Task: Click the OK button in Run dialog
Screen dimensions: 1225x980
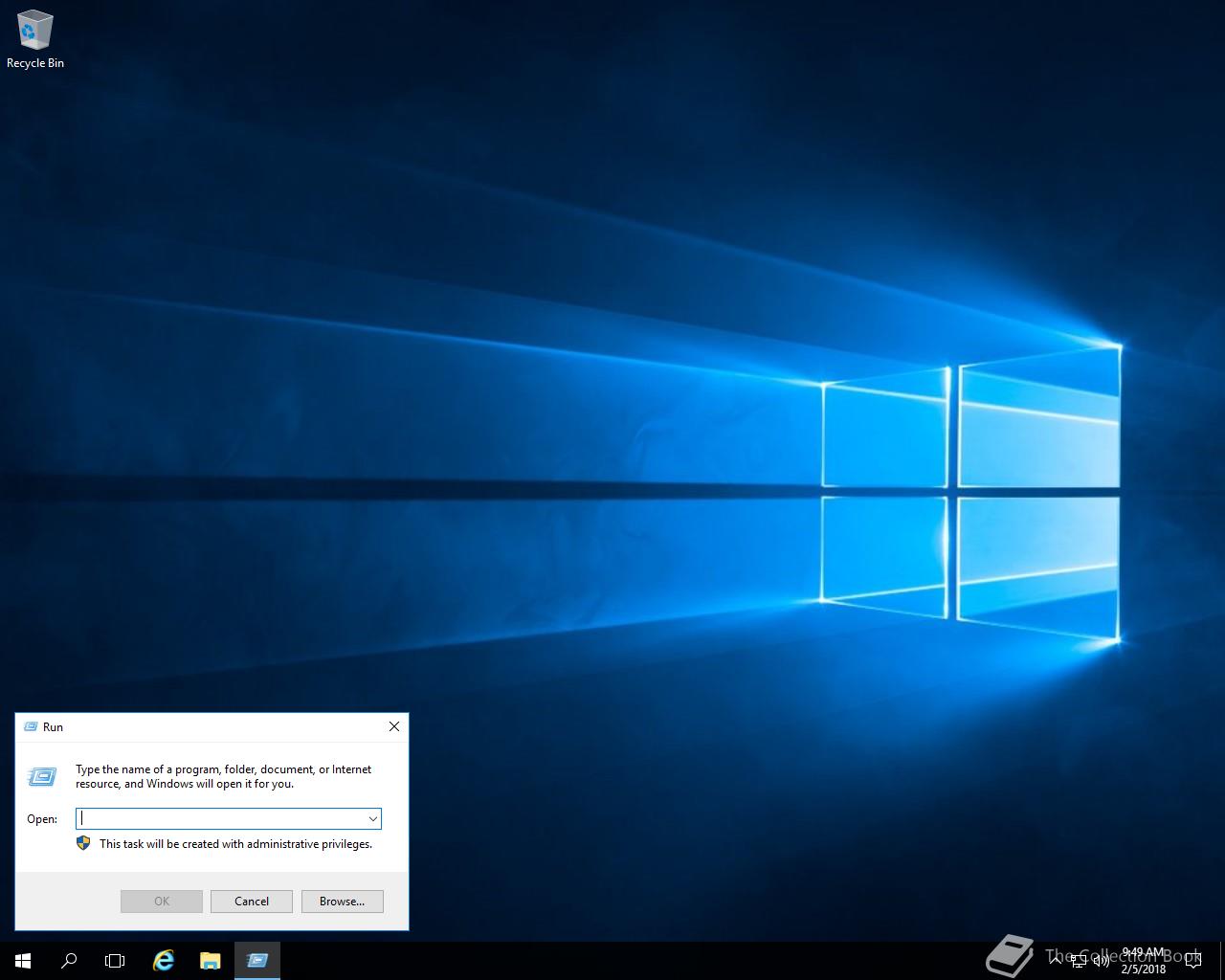Action: coord(162,902)
